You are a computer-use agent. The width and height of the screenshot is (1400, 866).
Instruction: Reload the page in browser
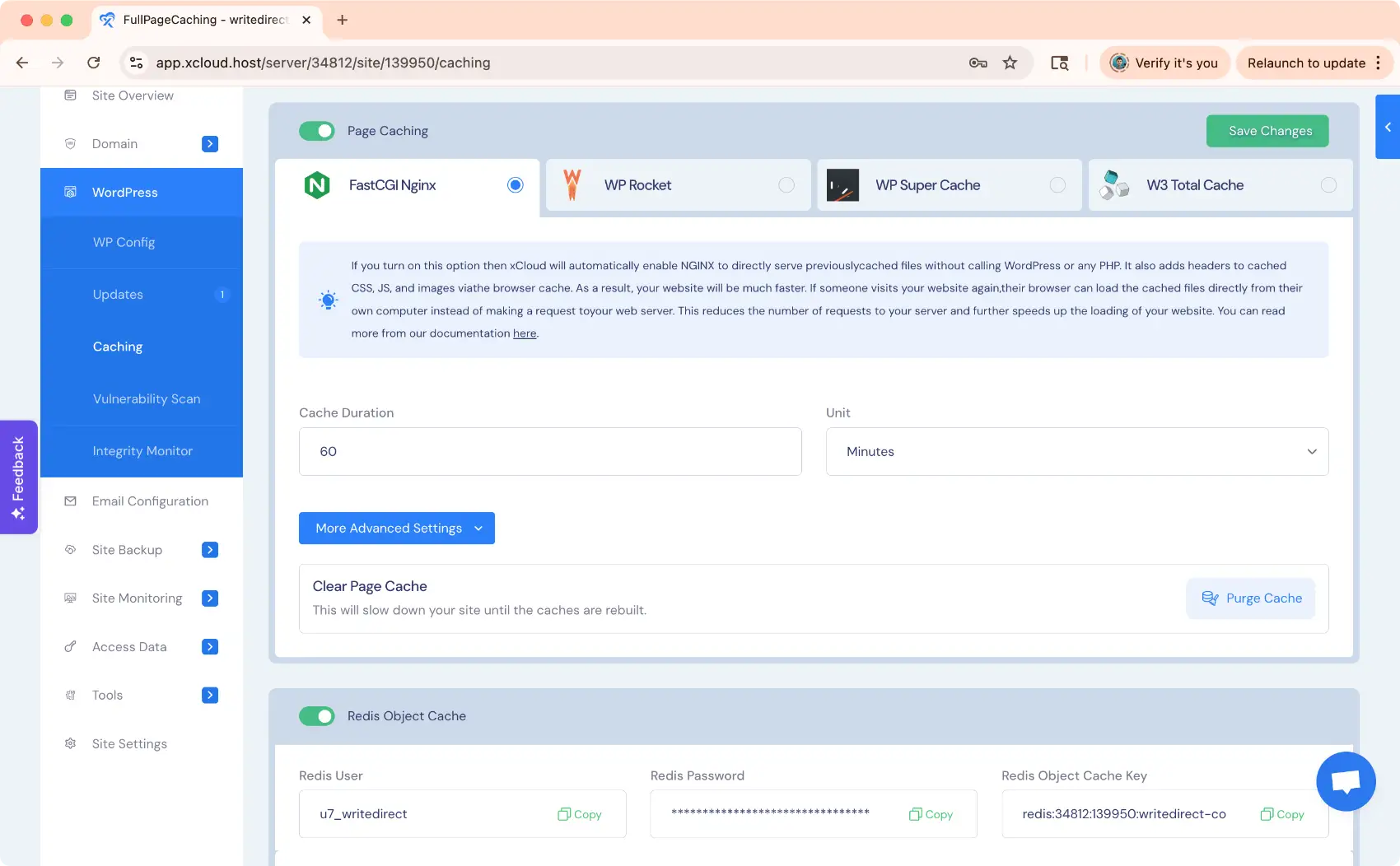[x=94, y=63]
